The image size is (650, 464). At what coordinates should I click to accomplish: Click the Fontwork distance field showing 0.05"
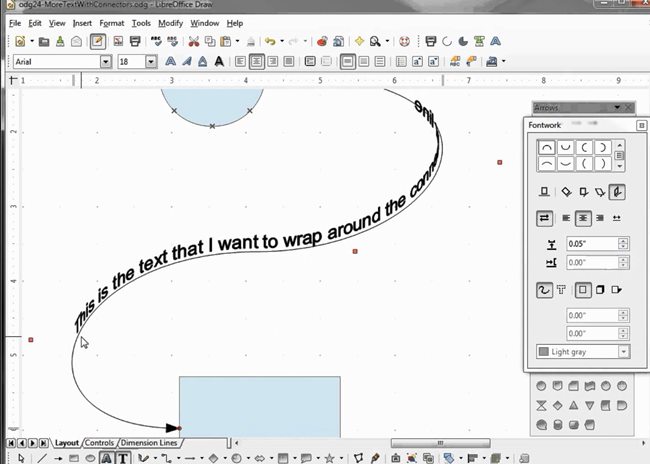(x=590, y=243)
